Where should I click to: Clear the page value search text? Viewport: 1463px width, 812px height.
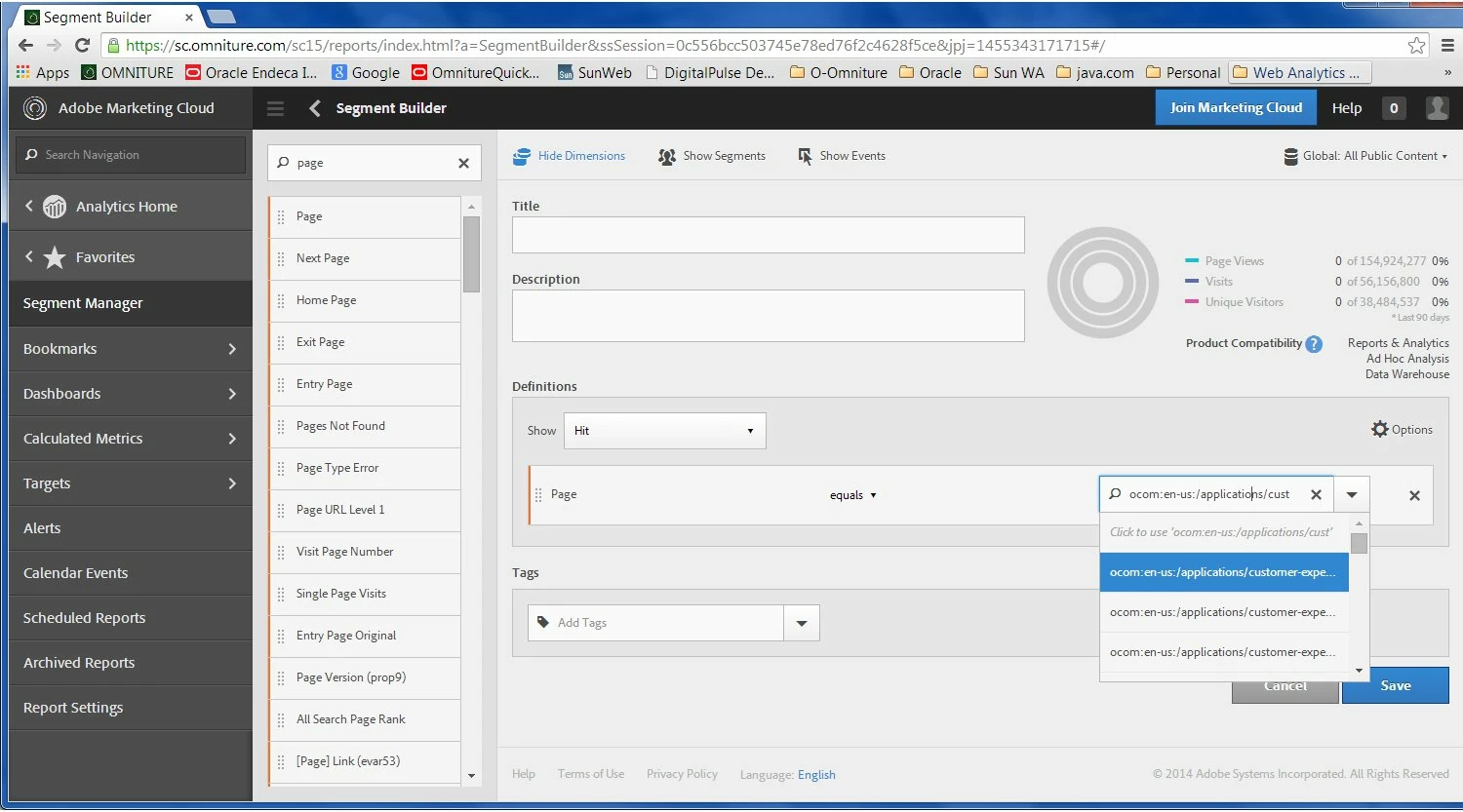(x=1316, y=495)
